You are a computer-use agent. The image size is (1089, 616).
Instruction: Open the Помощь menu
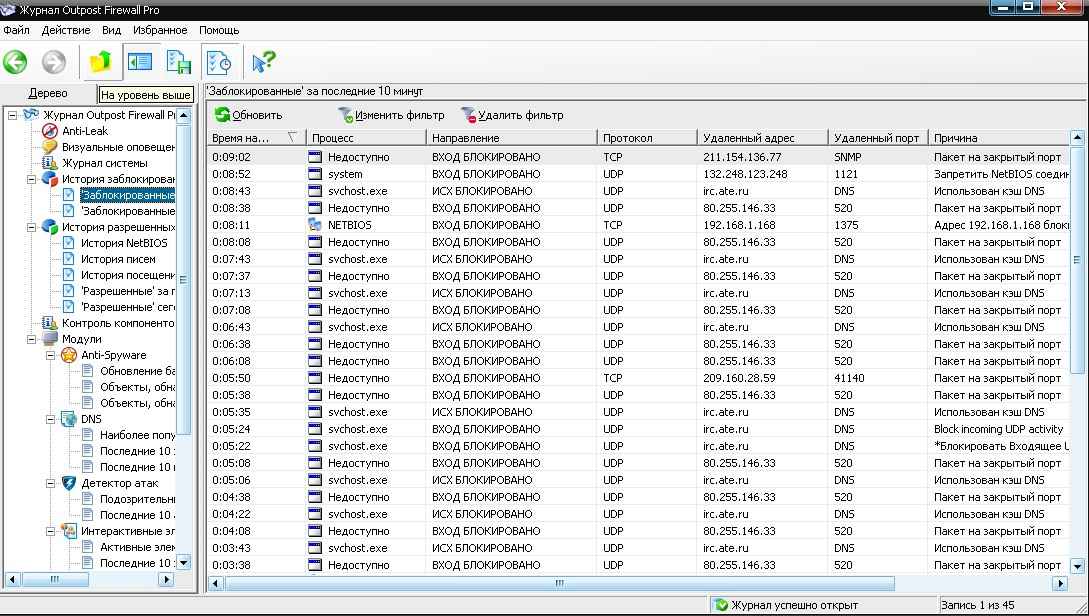(219, 30)
